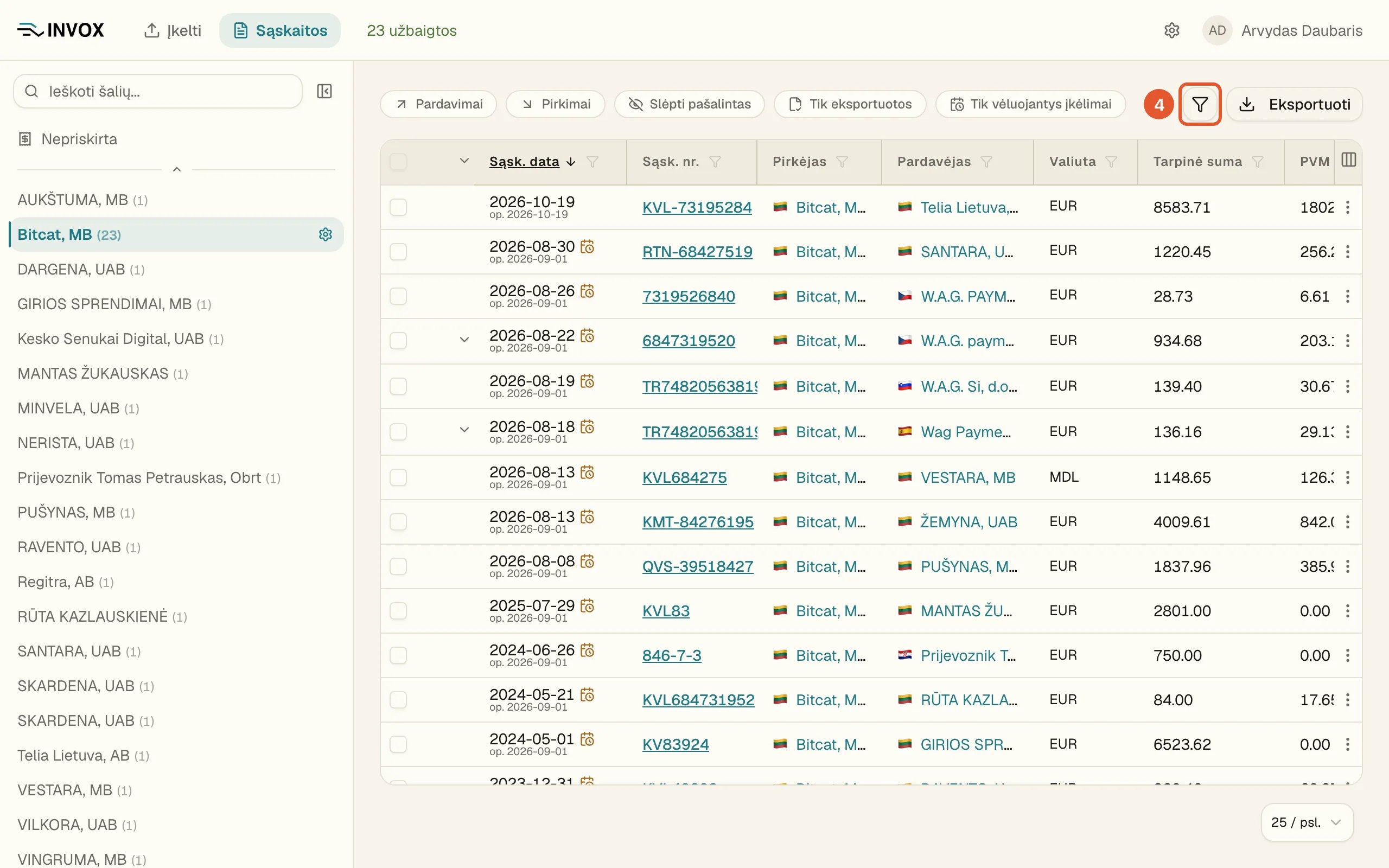
Task: Open row menu for KVL684275
Action: 1348,477
